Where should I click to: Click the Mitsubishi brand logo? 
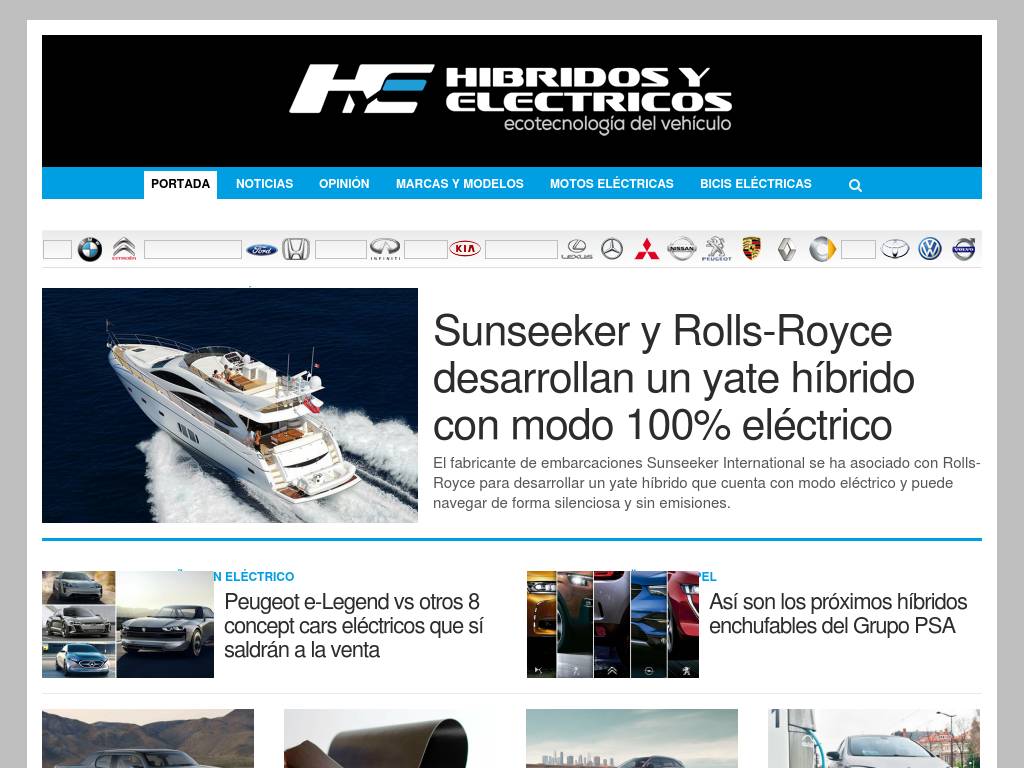coord(647,250)
